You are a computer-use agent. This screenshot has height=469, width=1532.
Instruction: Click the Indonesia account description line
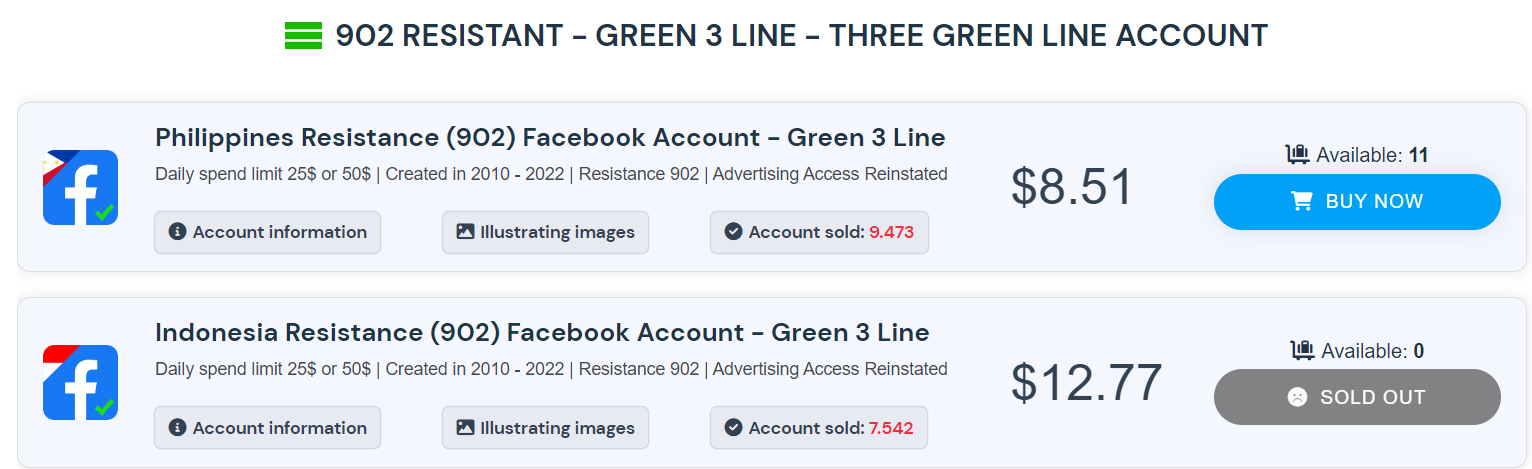pyautogui.click(x=551, y=369)
